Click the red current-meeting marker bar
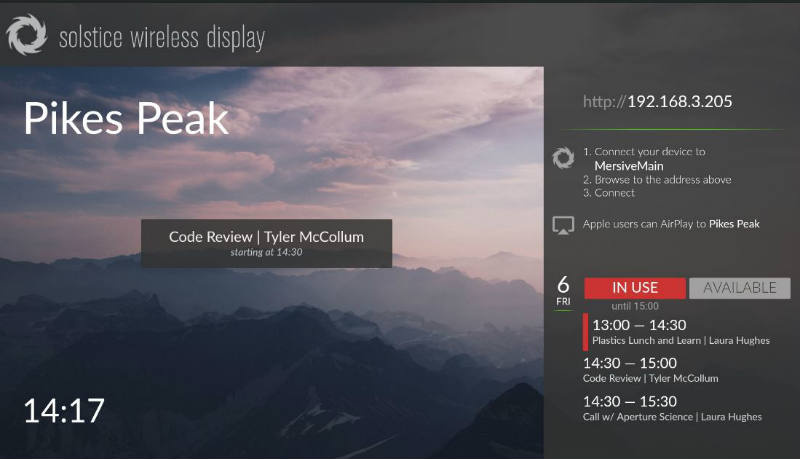Viewport: 800px width, 459px height. click(x=585, y=332)
